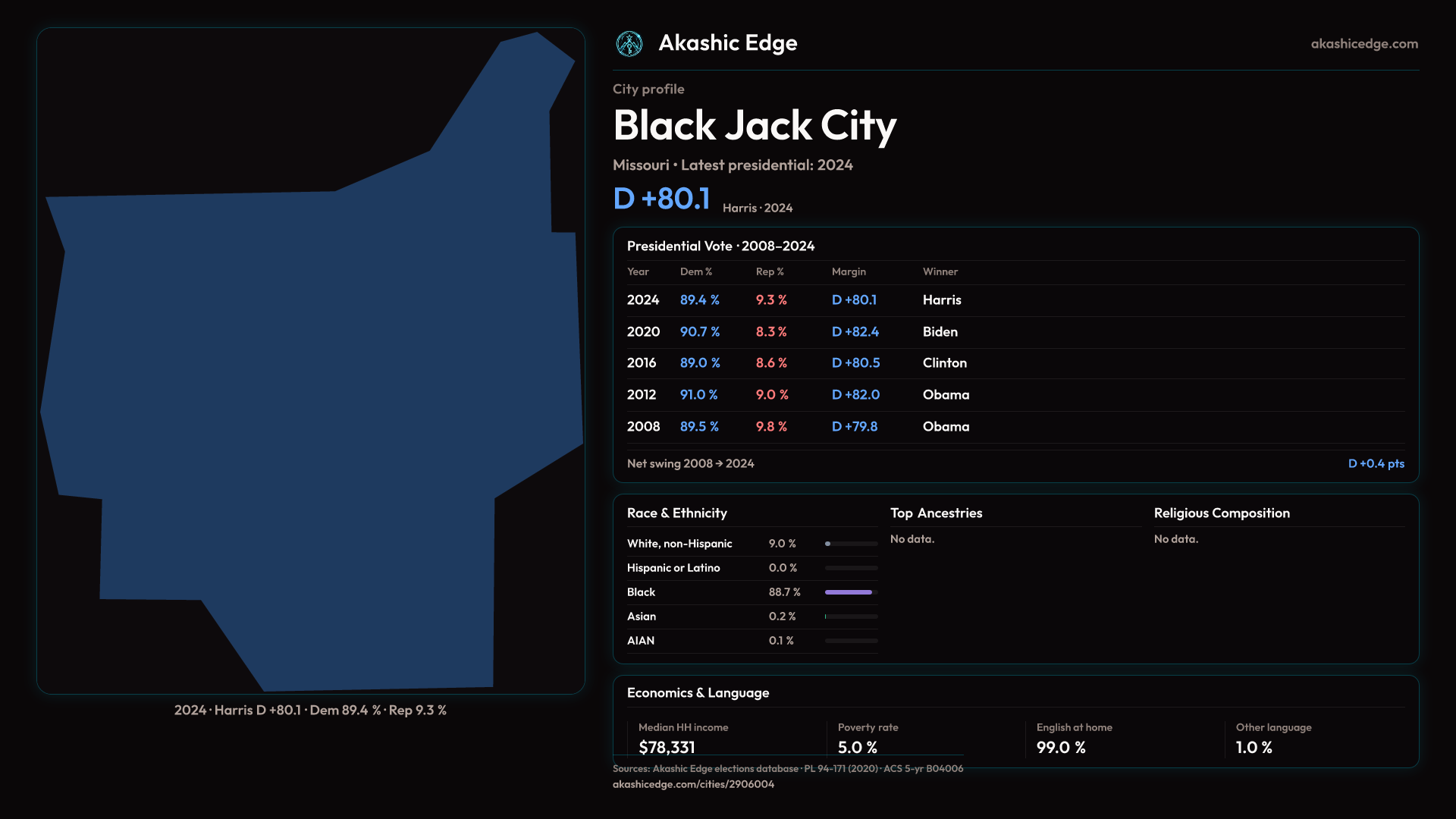Screen dimensions: 1456x819
Task: Click the D +80.1 headline margin
Action: 661,199
